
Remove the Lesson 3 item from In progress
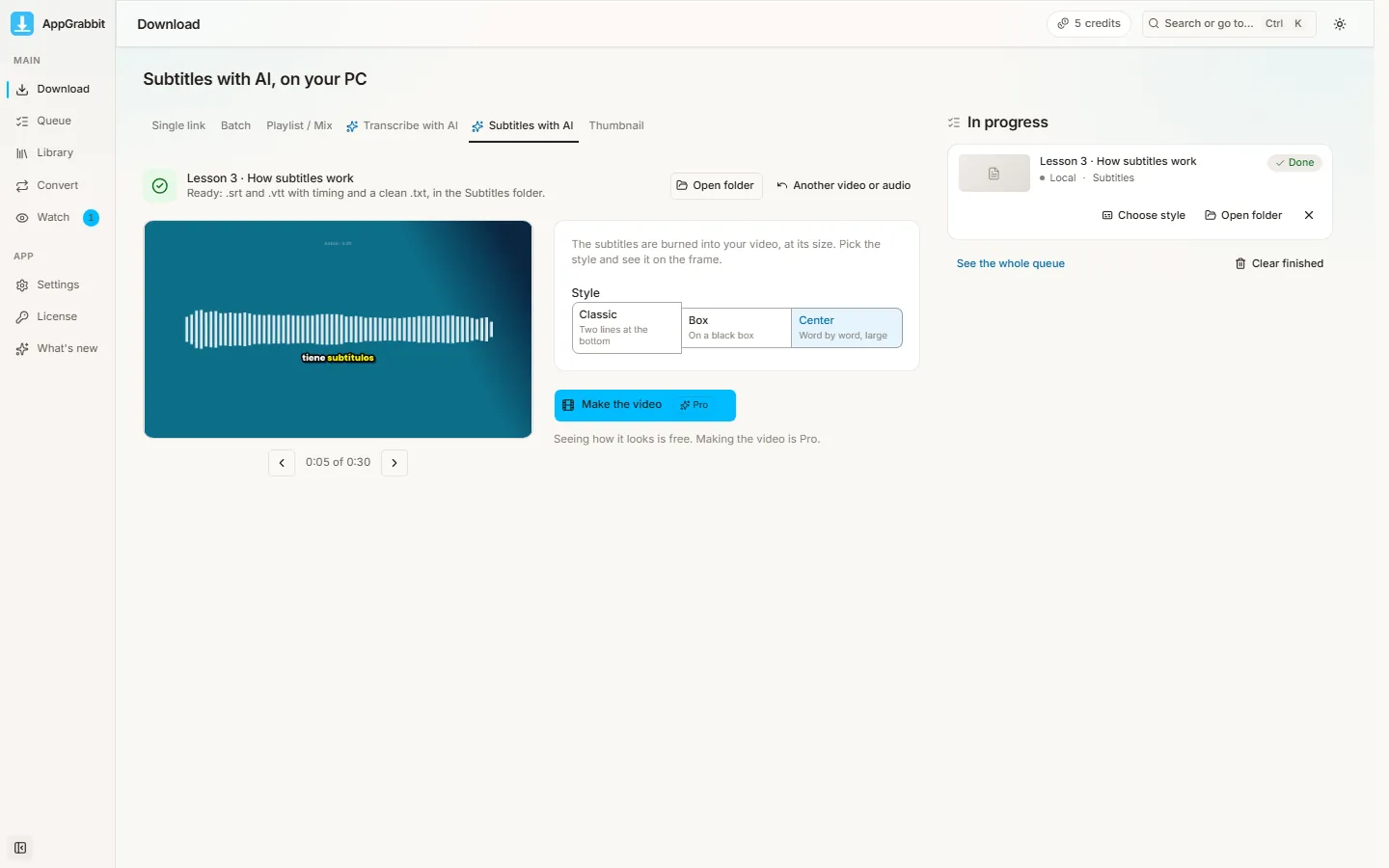(1309, 215)
